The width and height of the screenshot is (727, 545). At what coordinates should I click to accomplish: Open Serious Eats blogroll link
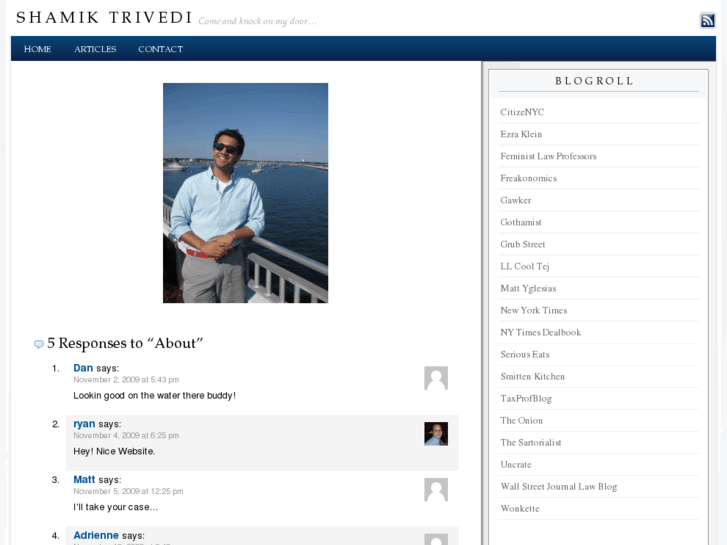525,354
